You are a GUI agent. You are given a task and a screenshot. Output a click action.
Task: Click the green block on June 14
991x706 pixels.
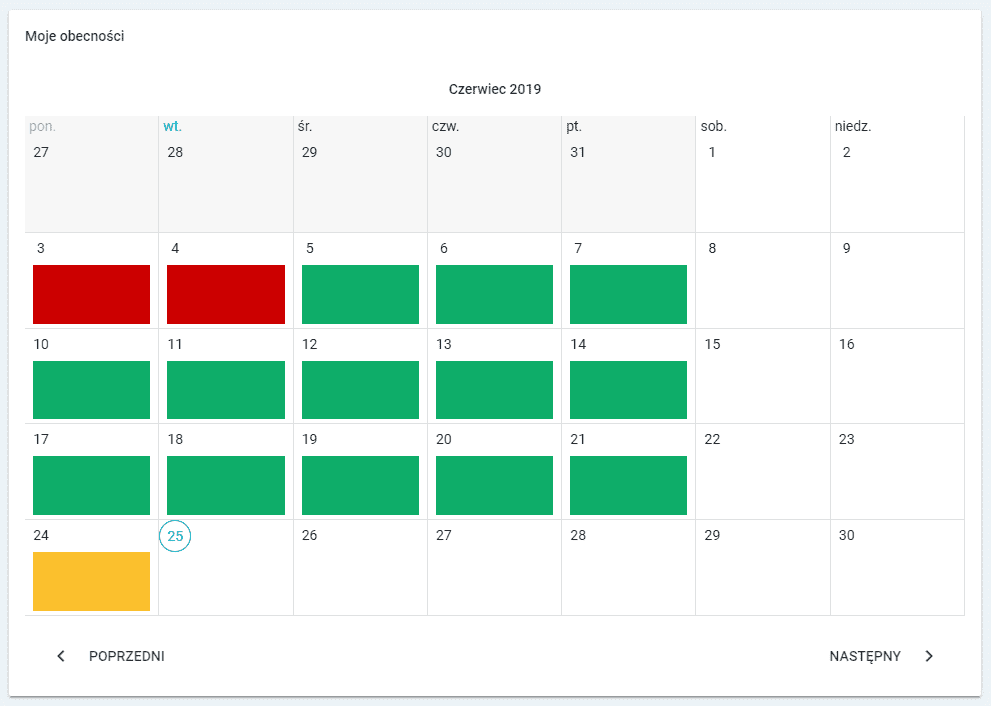coord(628,390)
